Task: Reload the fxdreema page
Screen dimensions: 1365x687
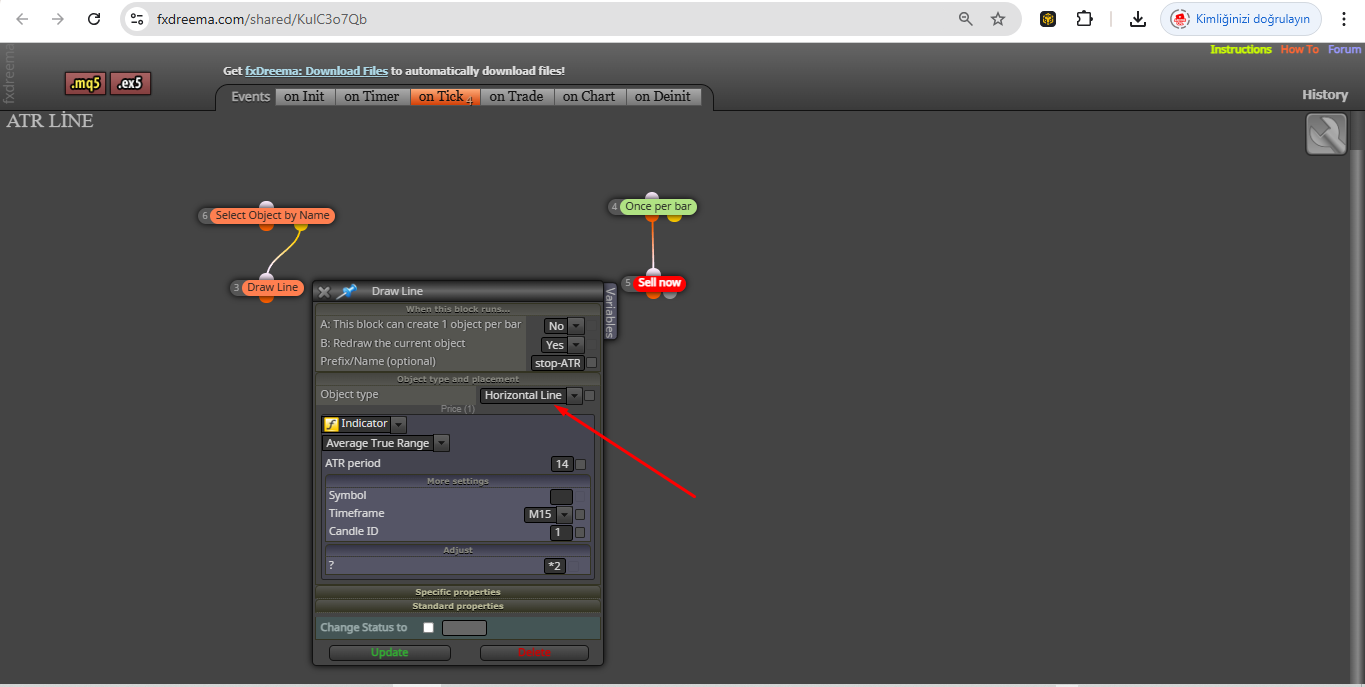Action: 94,19
